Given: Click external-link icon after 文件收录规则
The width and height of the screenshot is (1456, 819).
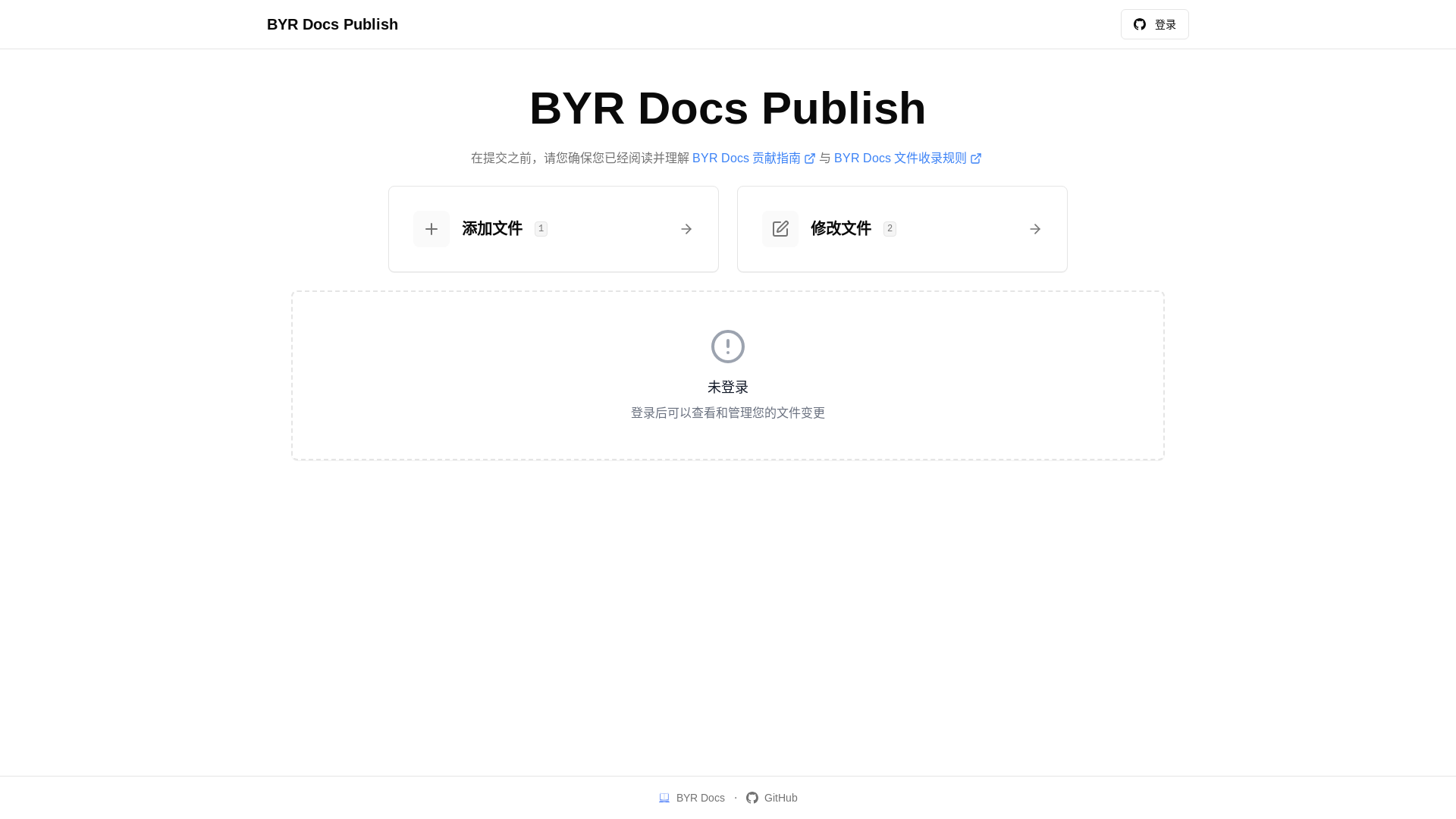Looking at the screenshot, I should pos(976,158).
